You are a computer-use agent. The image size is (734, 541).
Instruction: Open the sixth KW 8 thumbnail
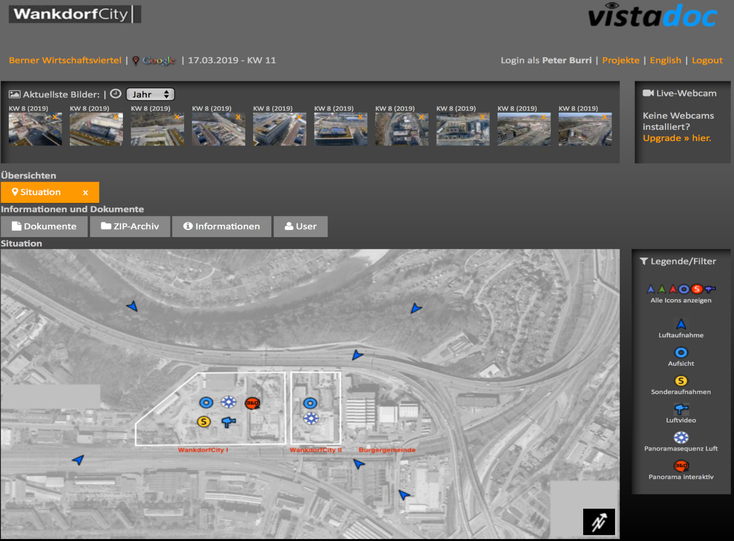(x=341, y=129)
